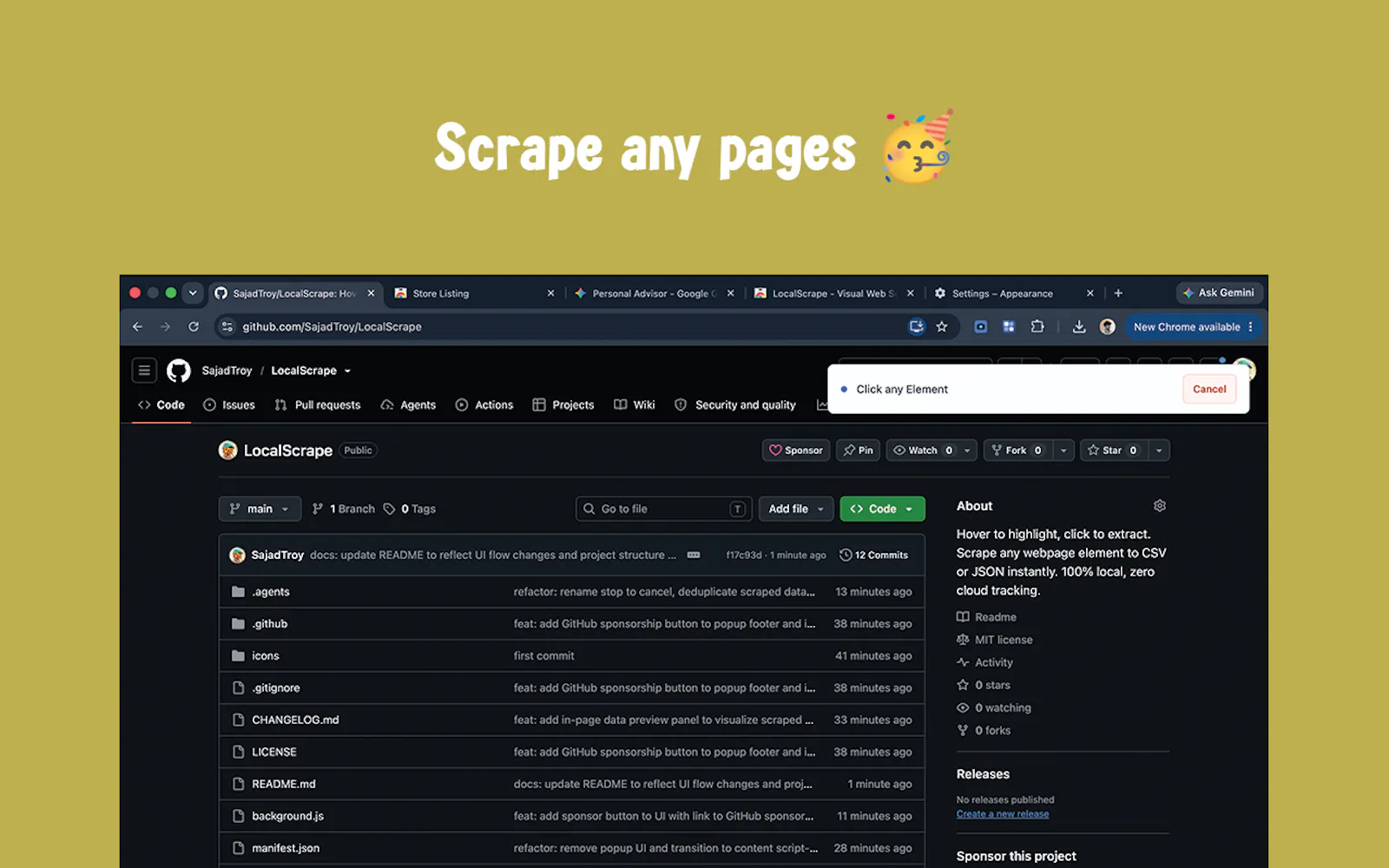The height and width of the screenshot is (868, 1389).
Task: Close the Settings – Appearance tab
Action: coord(1090,293)
